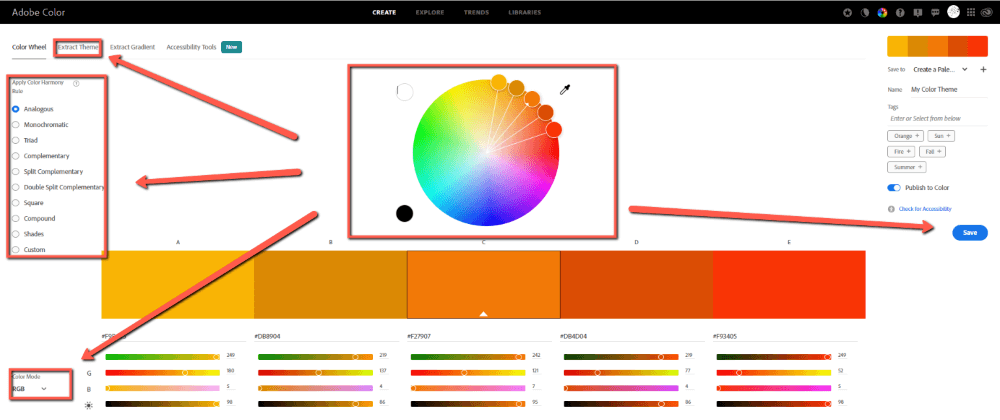Click the slider valued 77 under #DB4D04
This screenshot has width=1000, height=420.
pos(621,372)
